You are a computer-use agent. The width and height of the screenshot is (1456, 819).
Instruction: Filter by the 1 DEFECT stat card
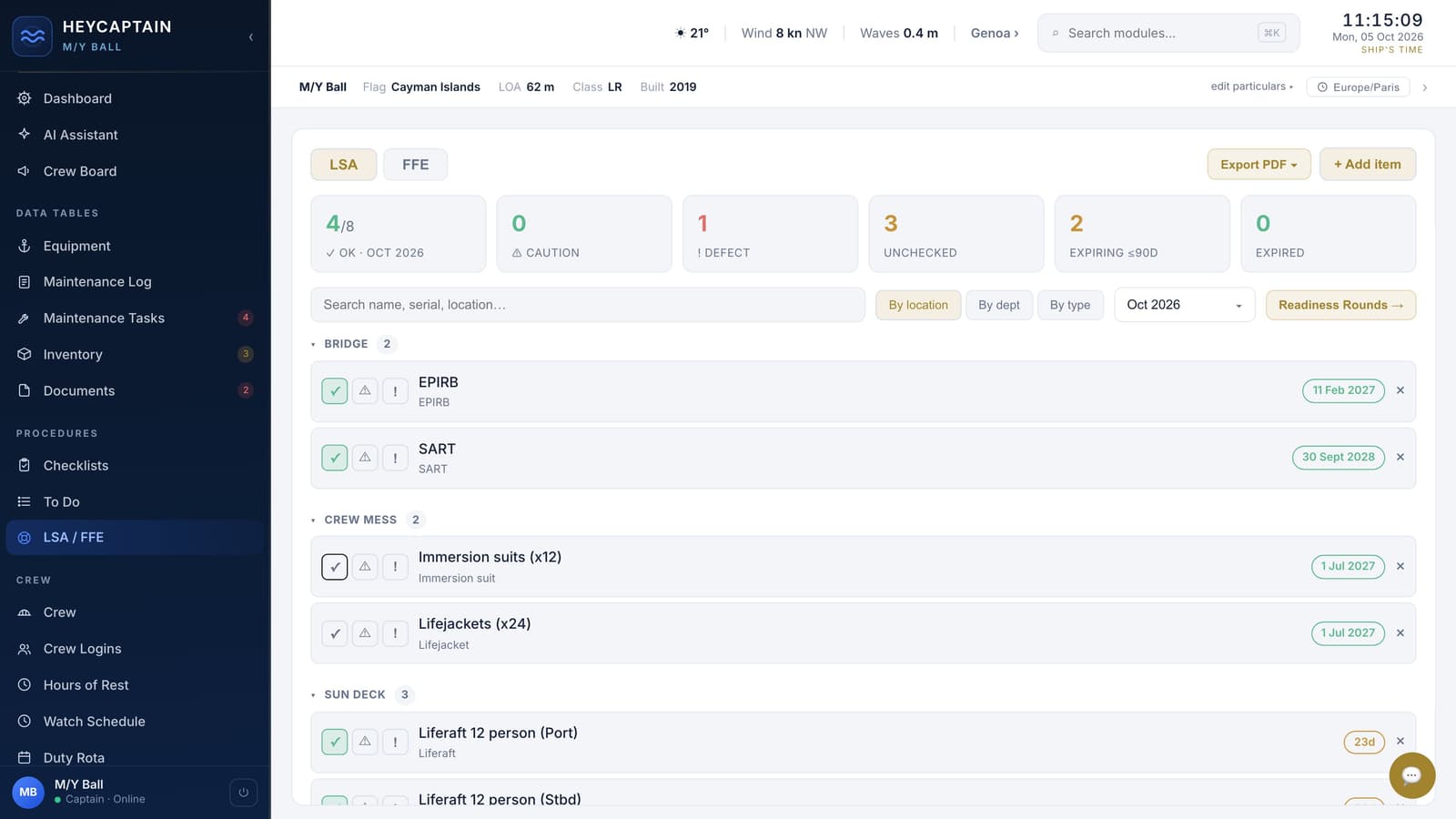pyautogui.click(x=770, y=234)
